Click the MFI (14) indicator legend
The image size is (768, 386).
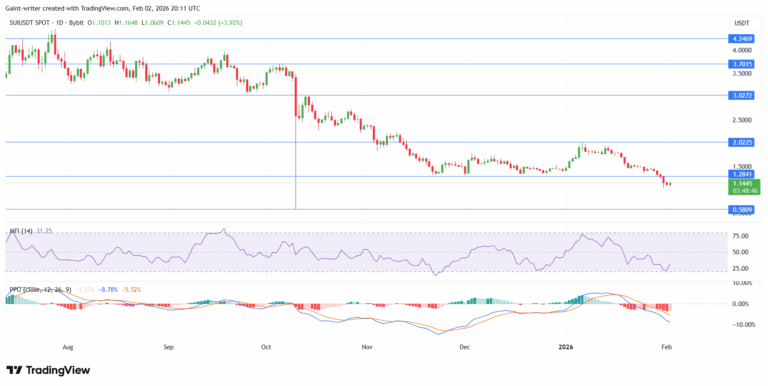(x=21, y=231)
